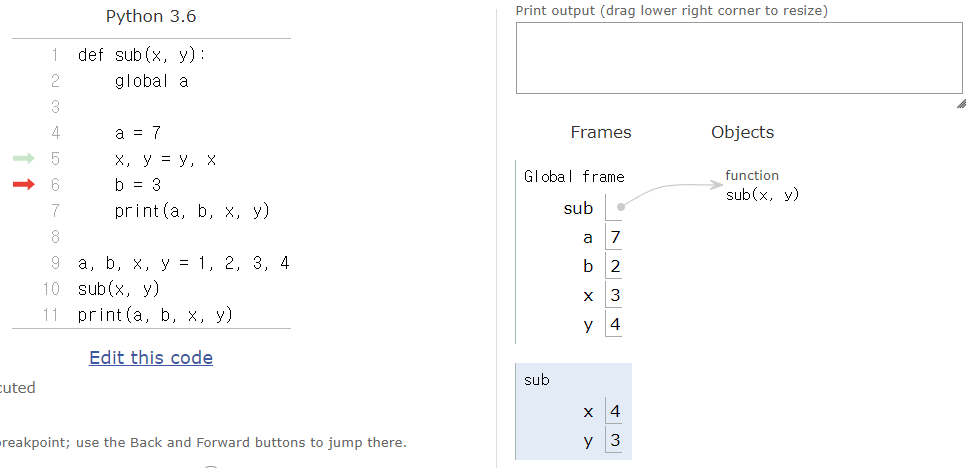The image size is (969, 468).
Task: Click the print output resize corner grip
Action: pyautogui.click(x=960, y=103)
